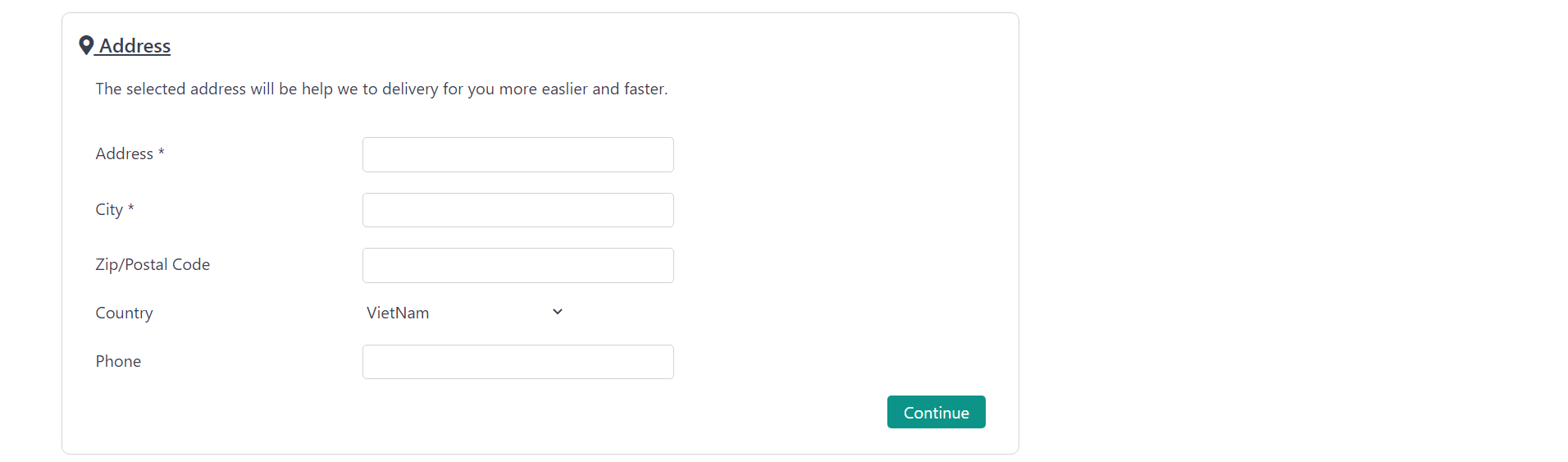The width and height of the screenshot is (1568, 462).
Task: Open the Country dropdown showing VietNam
Action: pyautogui.click(x=465, y=313)
